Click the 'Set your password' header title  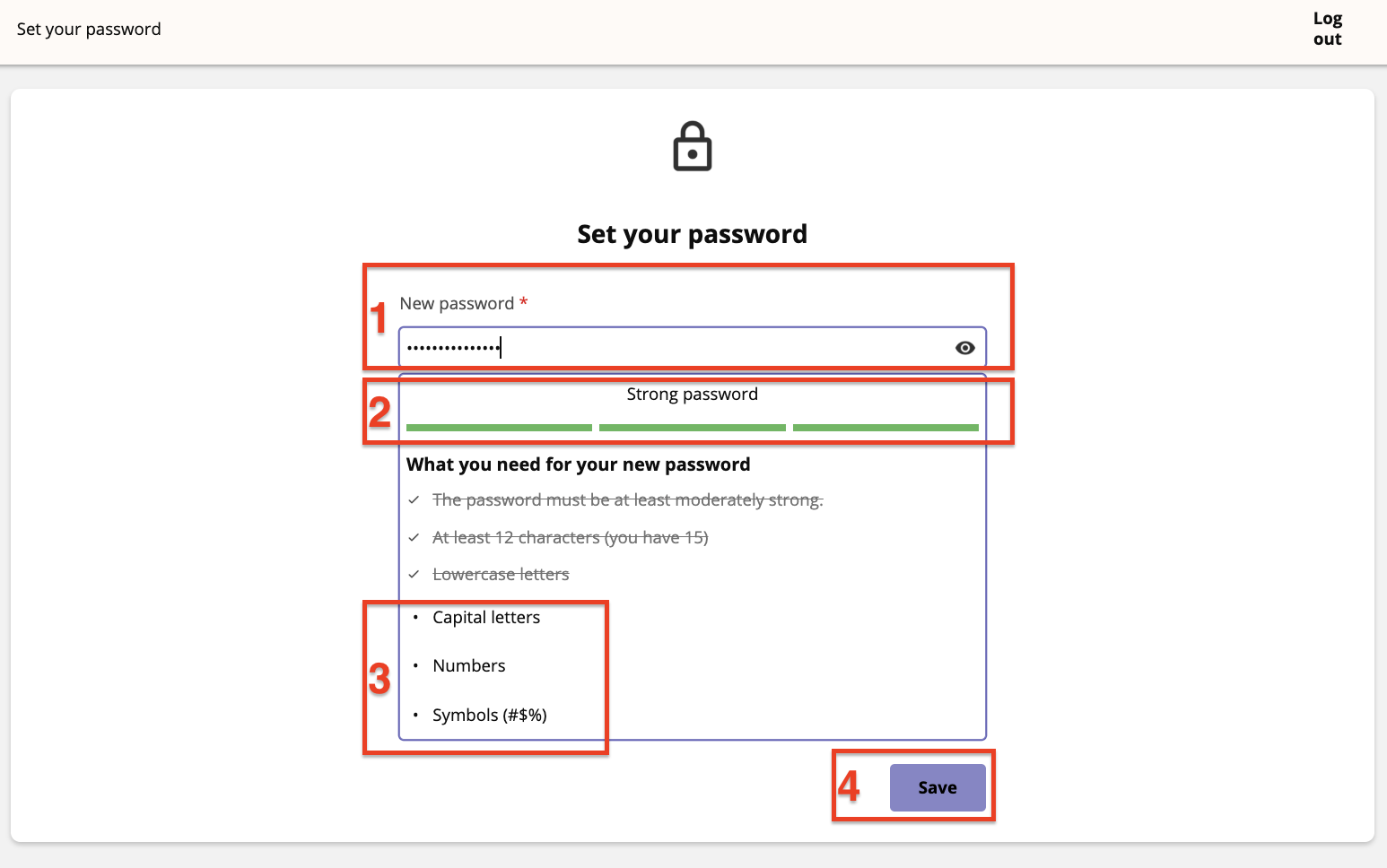point(89,29)
